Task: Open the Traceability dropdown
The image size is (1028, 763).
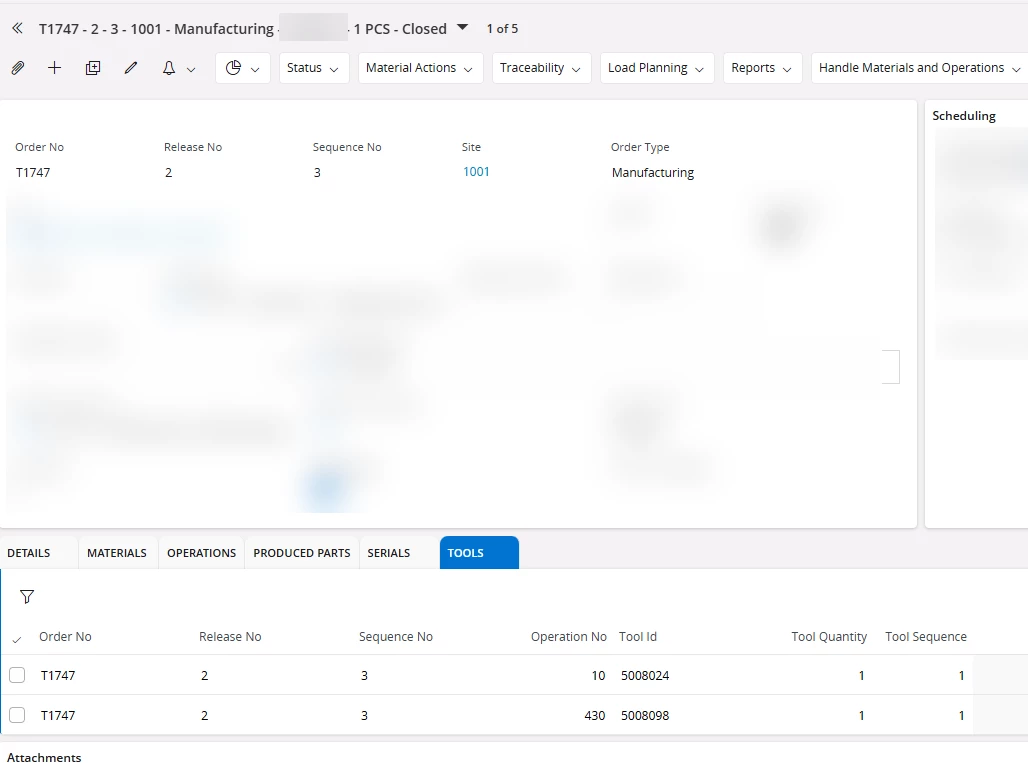Action: point(541,68)
